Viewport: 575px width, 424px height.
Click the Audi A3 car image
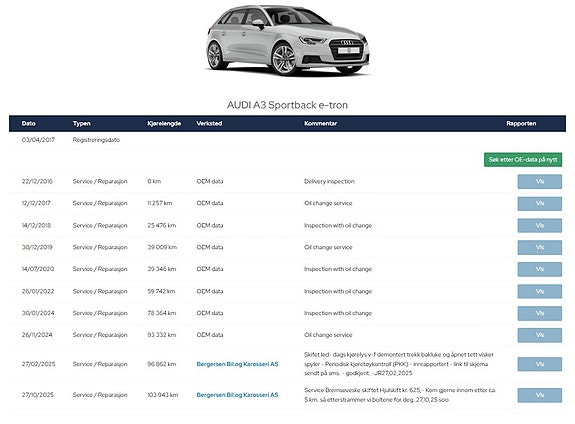tap(288, 40)
